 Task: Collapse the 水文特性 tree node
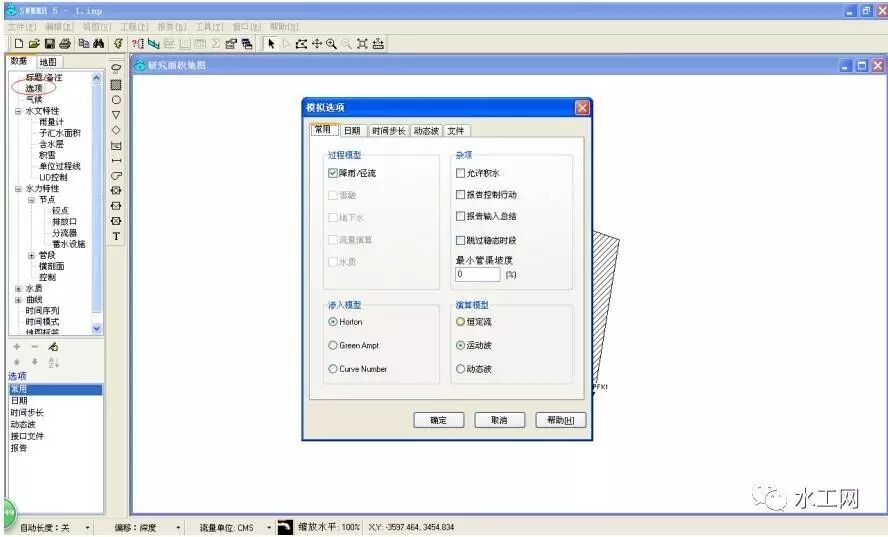pyautogui.click(x=18, y=111)
